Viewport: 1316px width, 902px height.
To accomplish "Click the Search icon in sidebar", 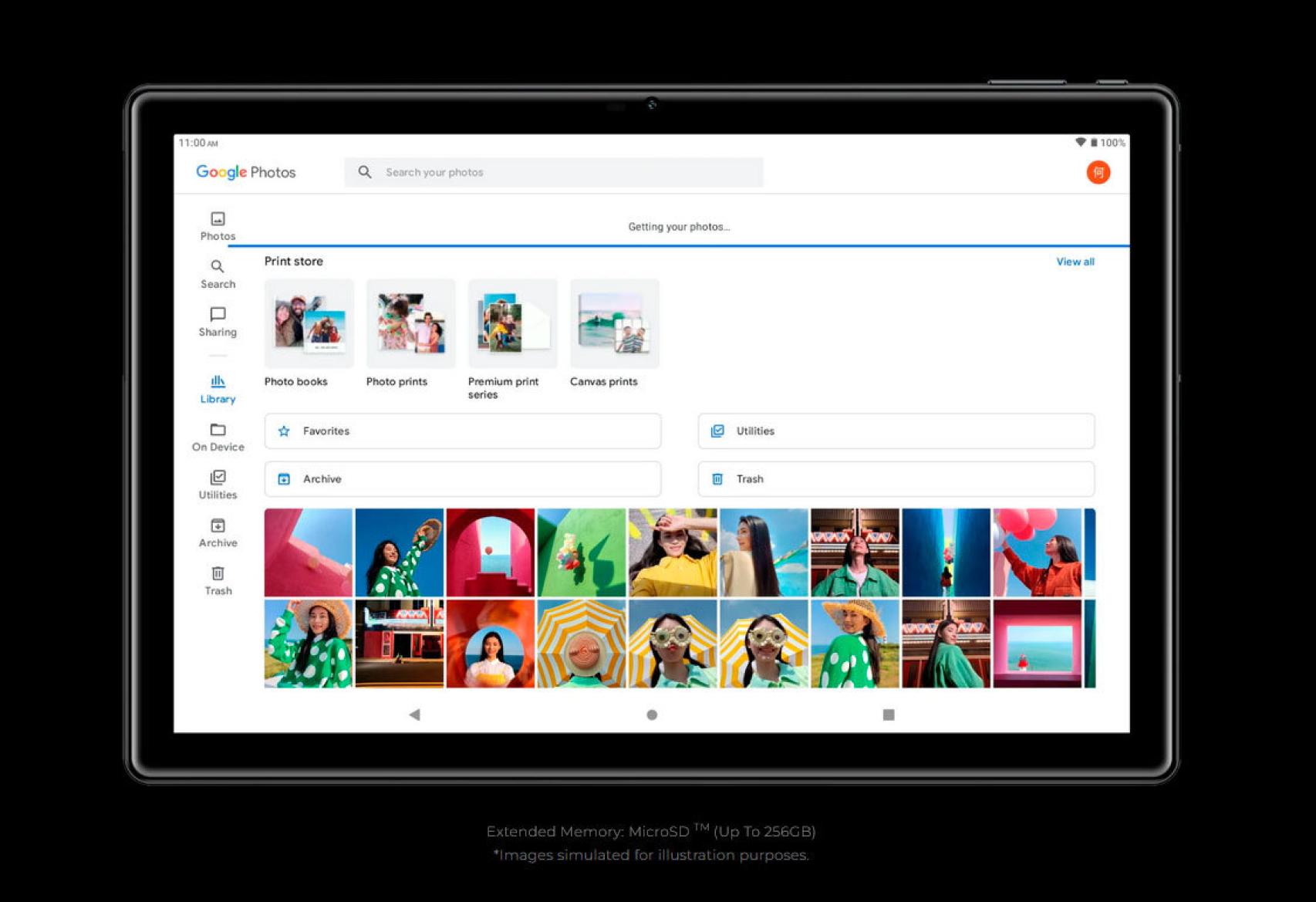I will tap(218, 274).
